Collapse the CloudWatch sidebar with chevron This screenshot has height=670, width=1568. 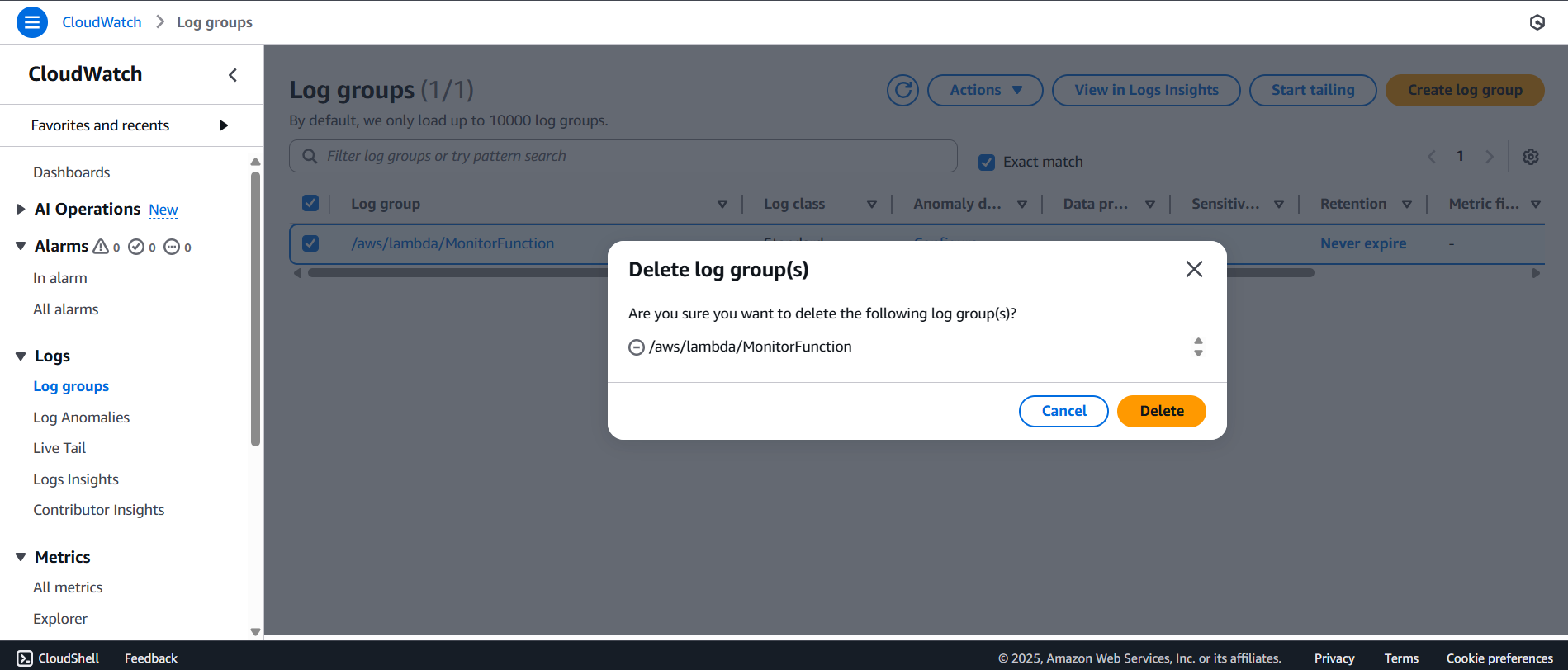233,75
